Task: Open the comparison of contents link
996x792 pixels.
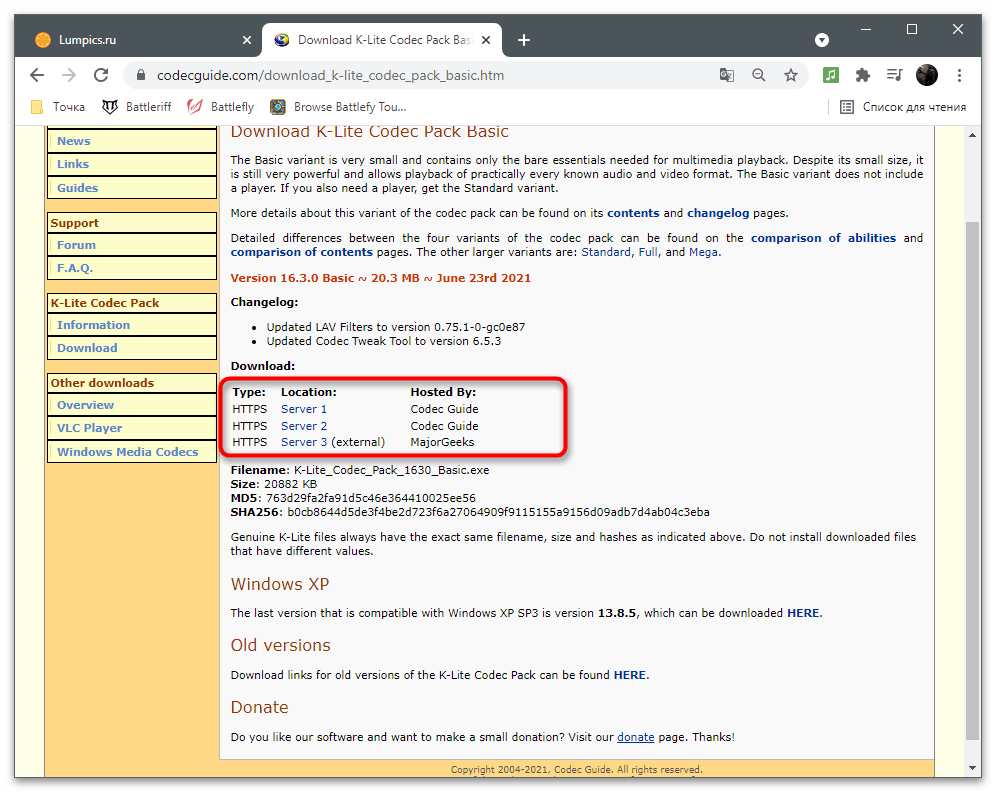Action: [x=302, y=252]
